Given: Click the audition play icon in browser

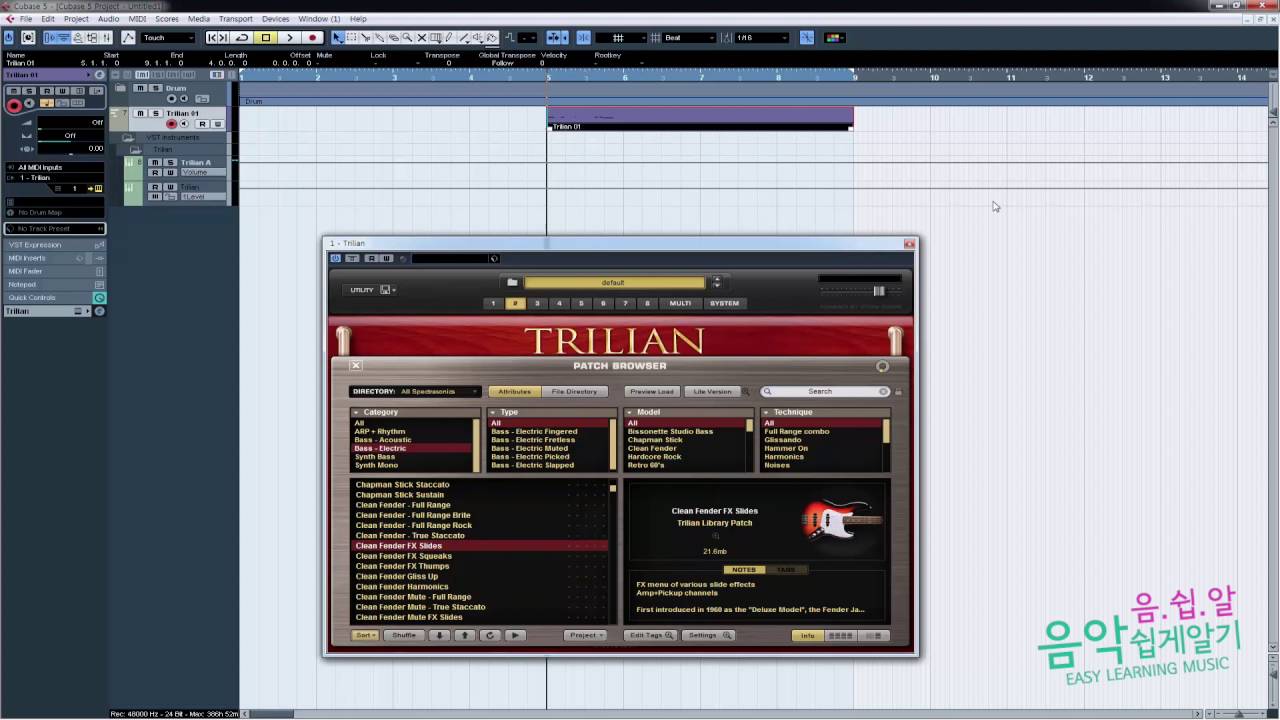Looking at the screenshot, I should [515, 636].
